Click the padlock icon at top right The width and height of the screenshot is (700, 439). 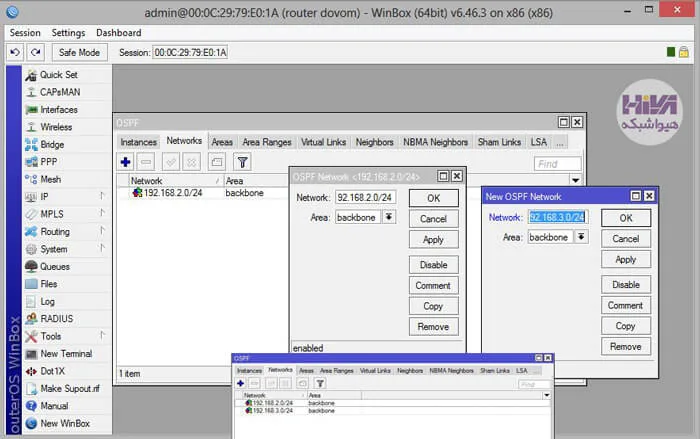point(683,52)
